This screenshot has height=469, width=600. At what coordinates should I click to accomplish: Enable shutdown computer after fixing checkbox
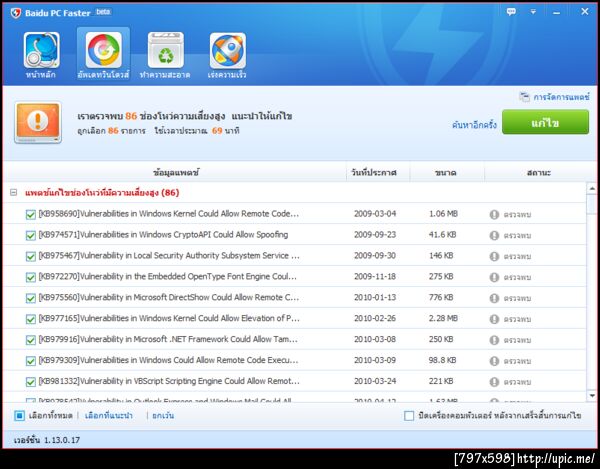coord(409,415)
